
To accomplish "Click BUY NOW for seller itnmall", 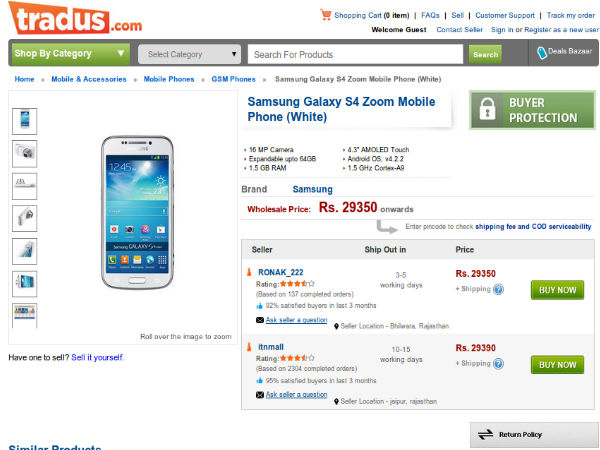I will [x=557, y=365].
